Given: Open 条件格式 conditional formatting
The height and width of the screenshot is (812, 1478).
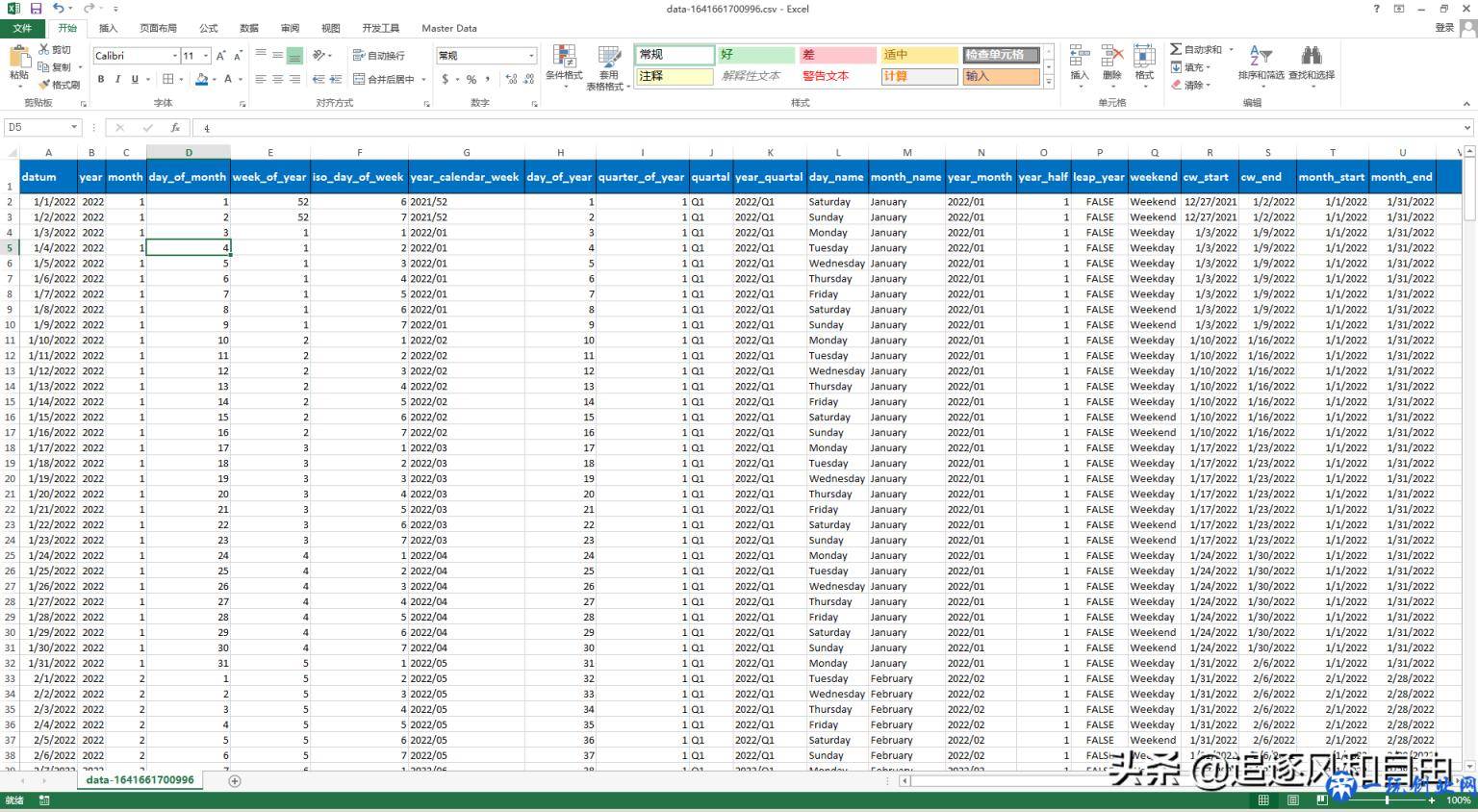Looking at the screenshot, I should [564, 65].
